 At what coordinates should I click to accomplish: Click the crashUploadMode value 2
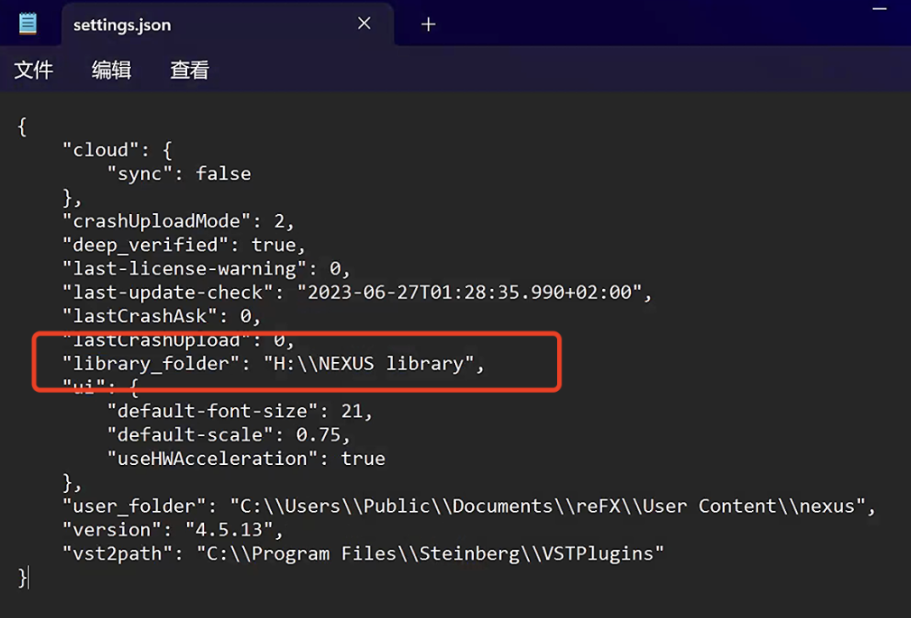(x=280, y=221)
